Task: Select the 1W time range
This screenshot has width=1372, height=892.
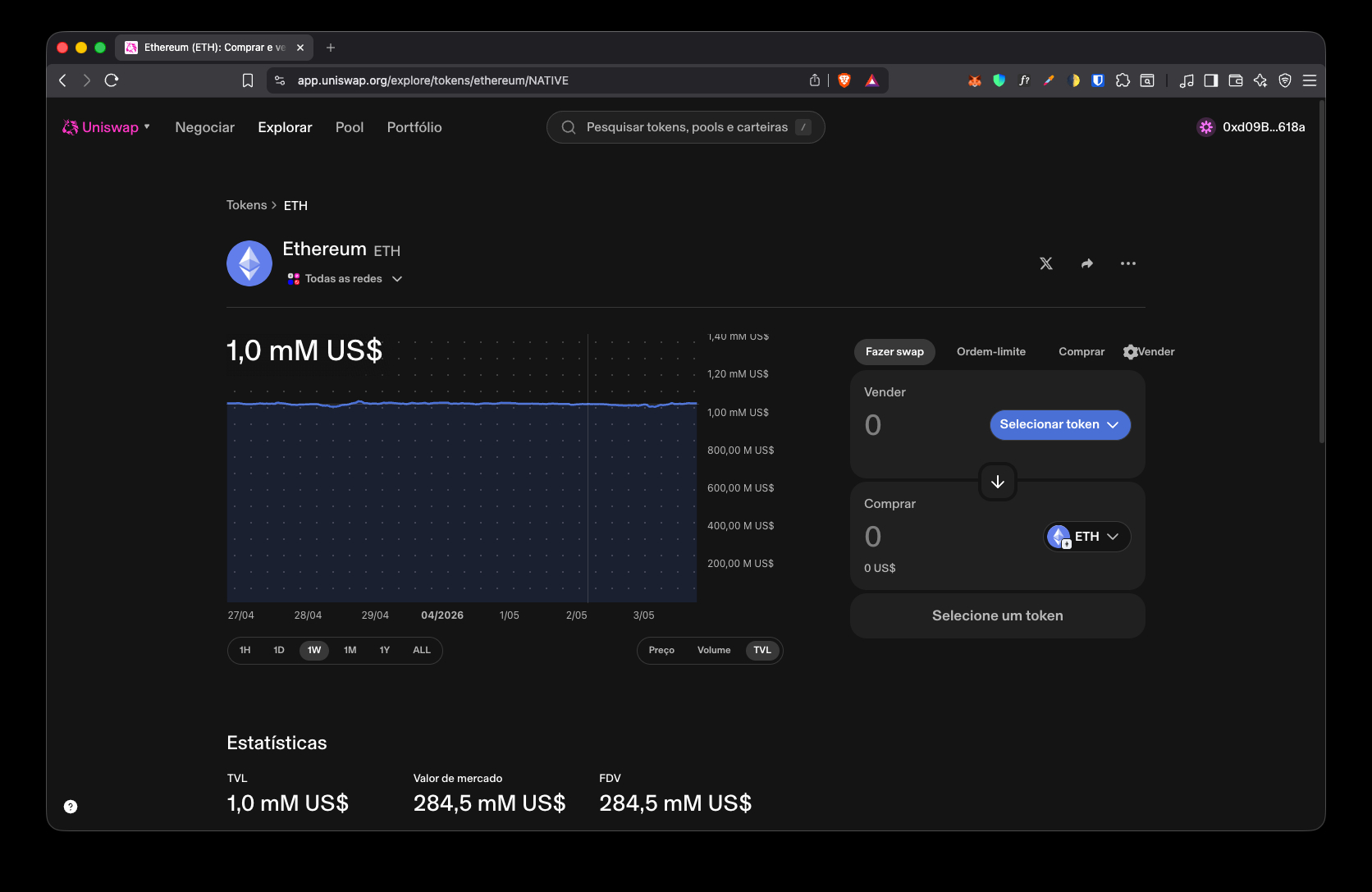Action: (314, 650)
